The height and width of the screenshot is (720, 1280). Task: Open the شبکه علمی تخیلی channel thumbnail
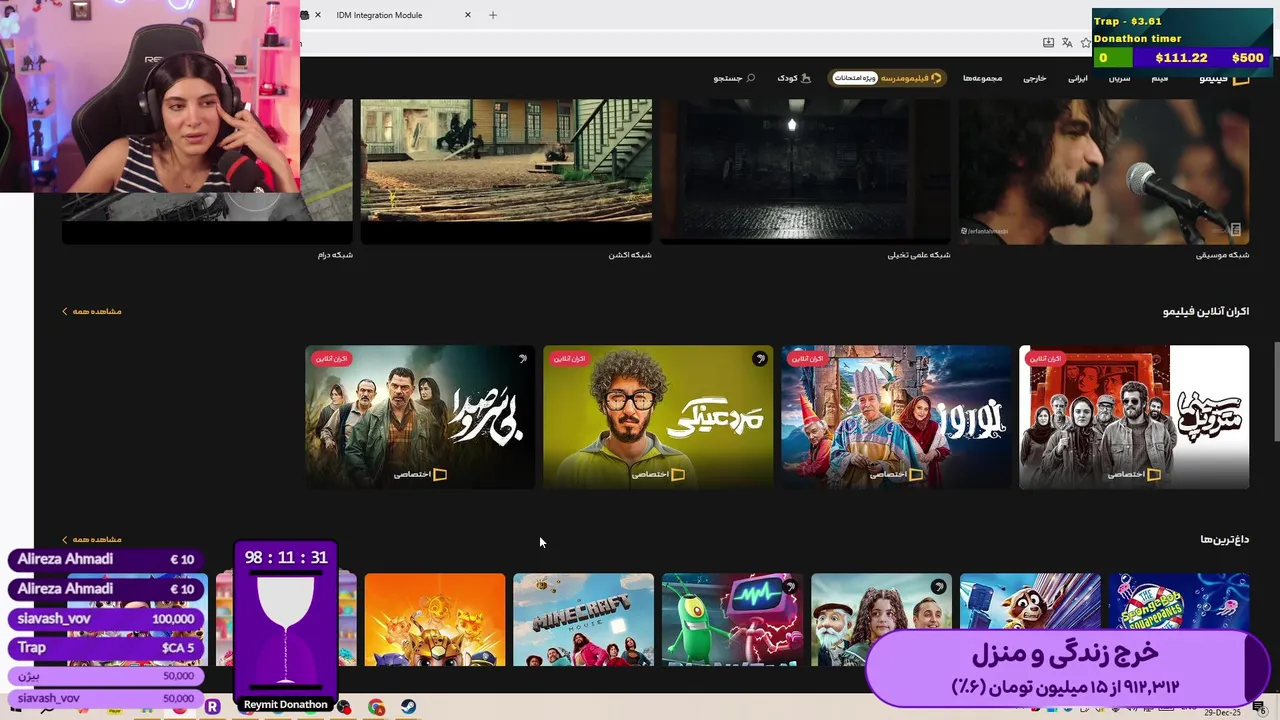click(x=805, y=171)
